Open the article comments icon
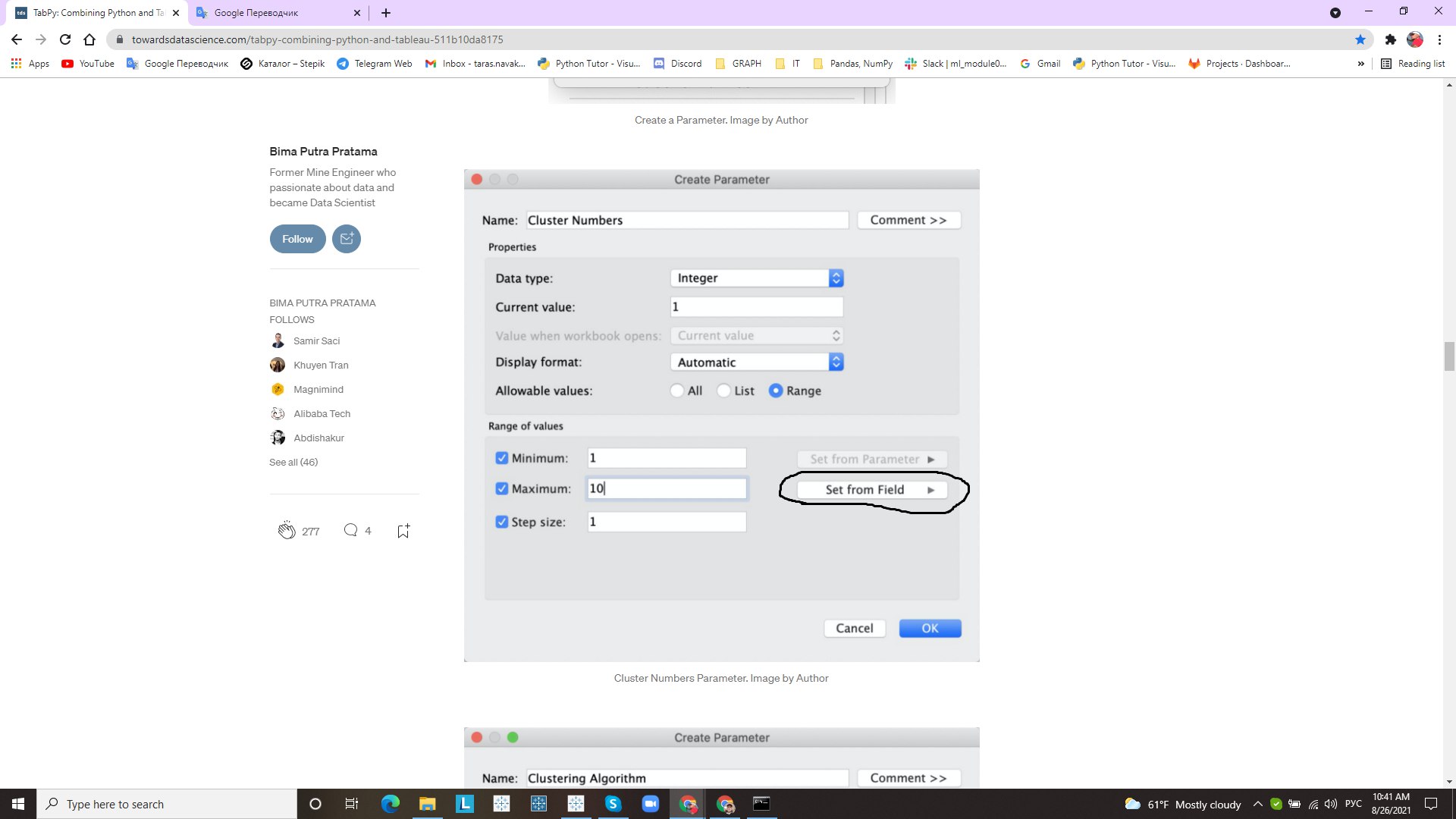This screenshot has width=1456, height=819. coord(350,530)
